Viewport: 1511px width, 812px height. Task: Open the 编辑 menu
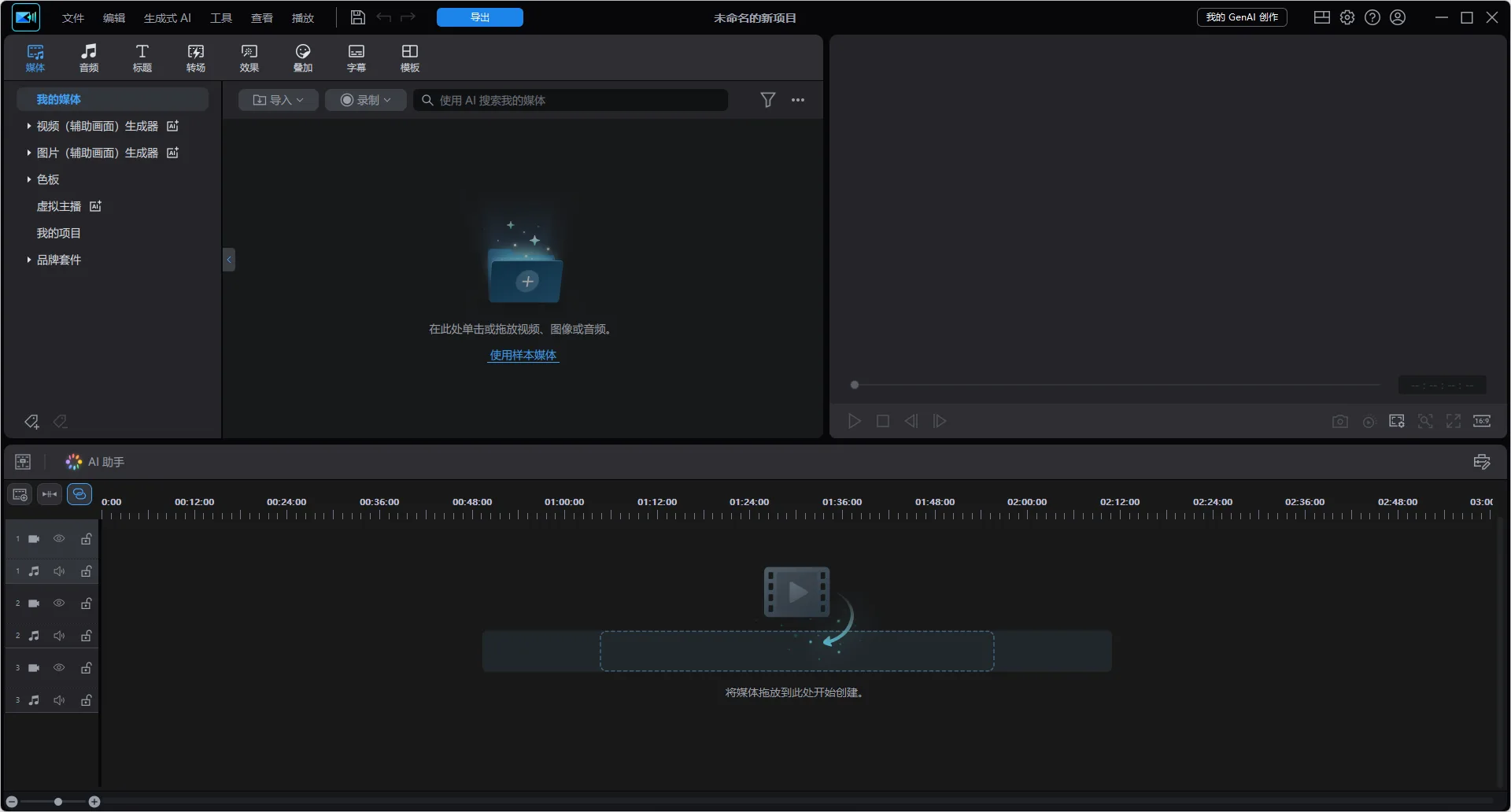tap(114, 17)
